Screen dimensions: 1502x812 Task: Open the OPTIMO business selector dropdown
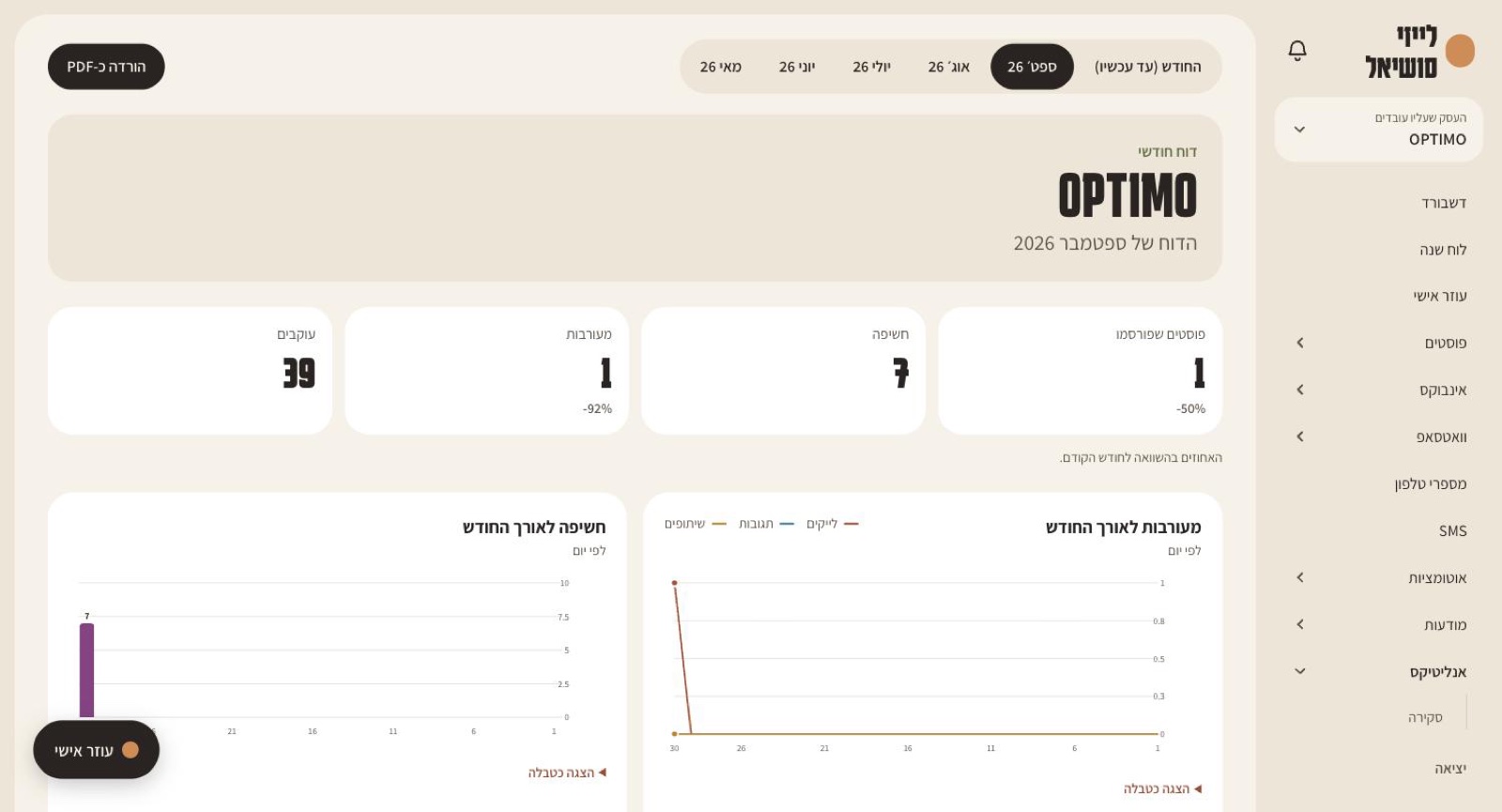1378,130
